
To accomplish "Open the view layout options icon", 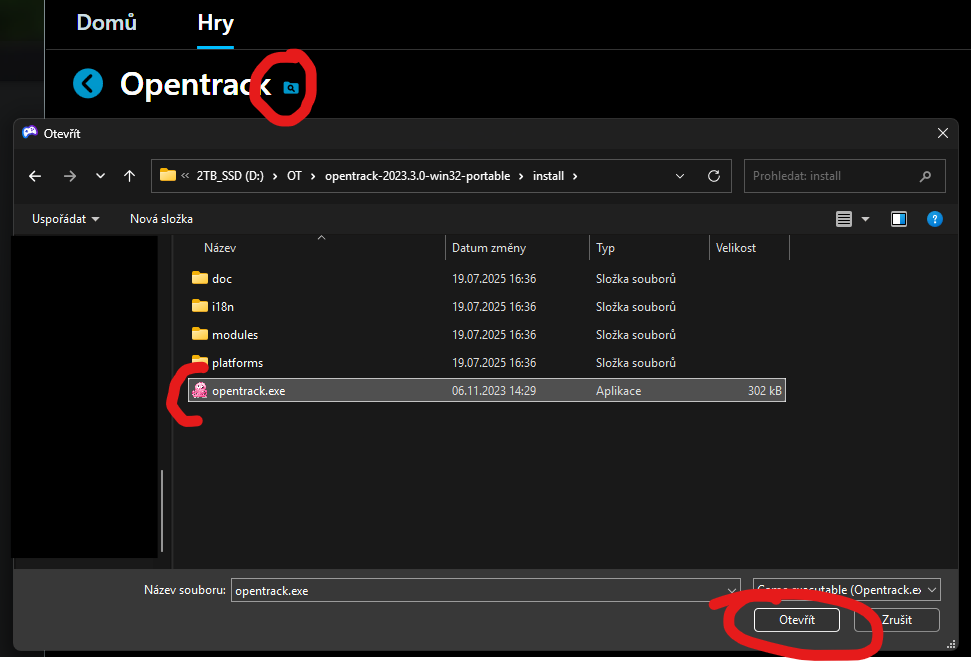I will [843, 219].
